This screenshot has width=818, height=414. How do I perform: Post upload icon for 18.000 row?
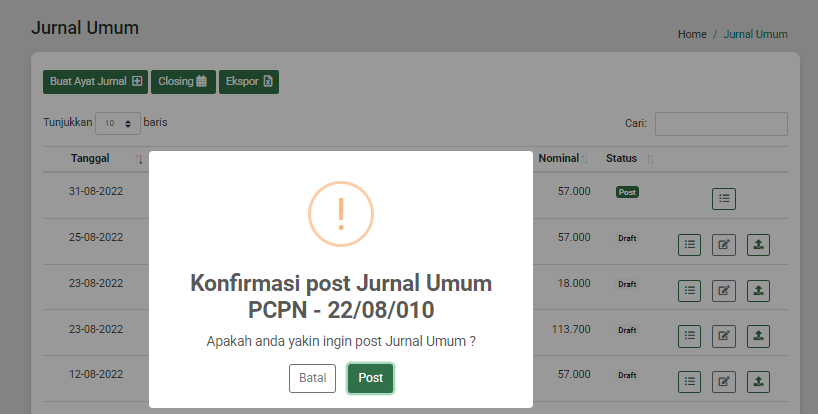759,291
